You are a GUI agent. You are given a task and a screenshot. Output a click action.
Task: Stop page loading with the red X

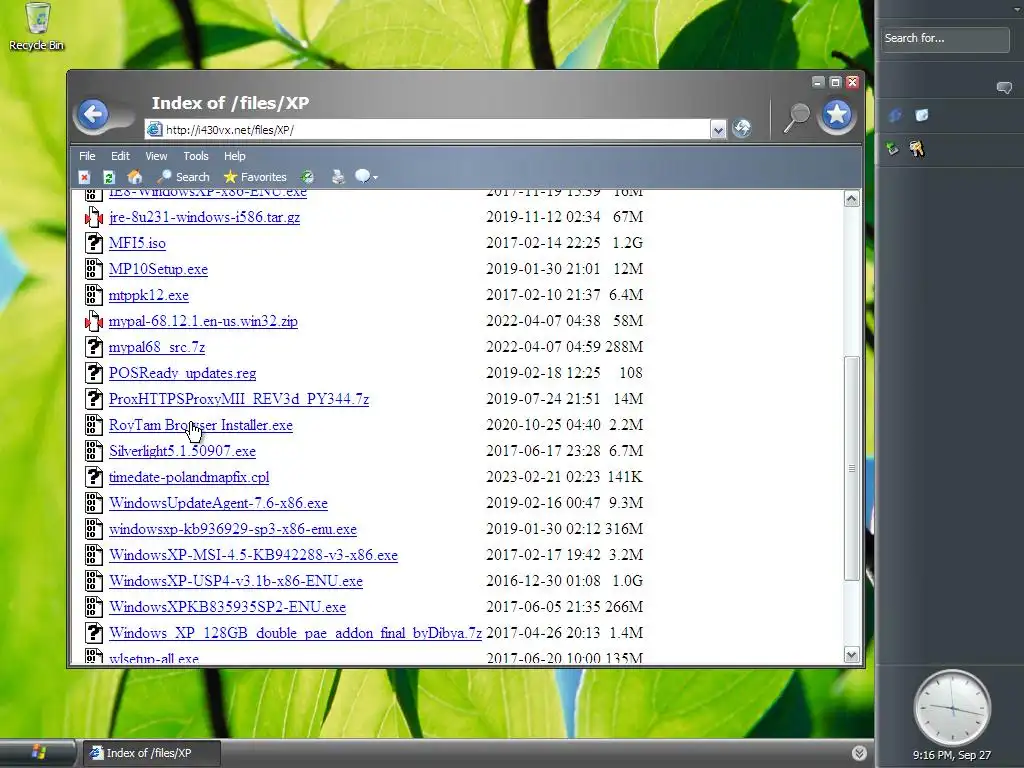point(84,177)
